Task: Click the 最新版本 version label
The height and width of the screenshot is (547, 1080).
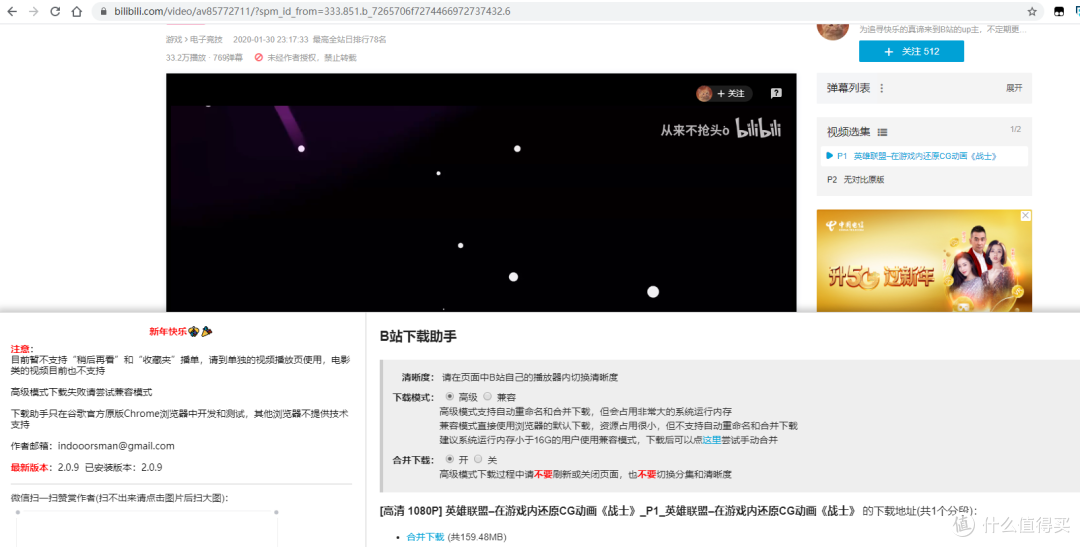Action: [29, 467]
